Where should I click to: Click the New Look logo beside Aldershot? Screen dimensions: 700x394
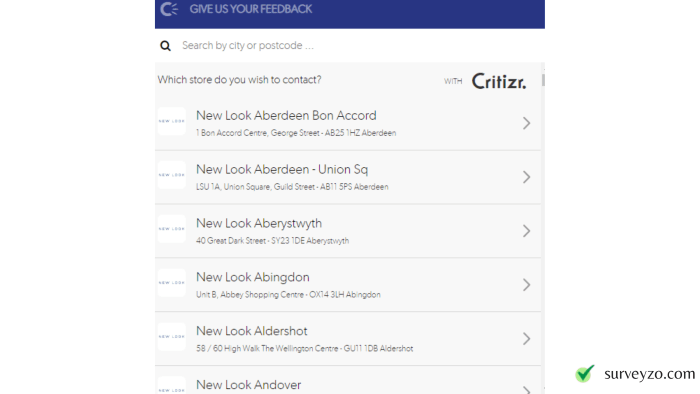pyautogui.click(x=171, y=337)
